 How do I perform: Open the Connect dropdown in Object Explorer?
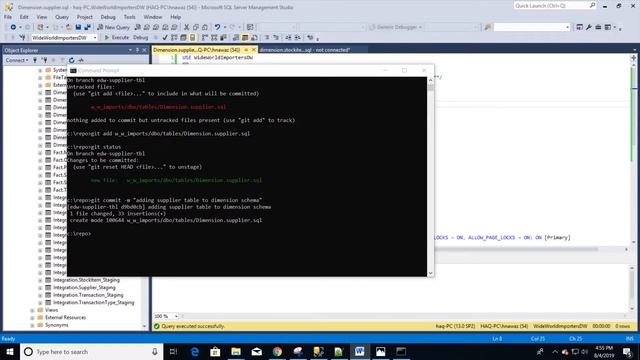tap(17, 60)
